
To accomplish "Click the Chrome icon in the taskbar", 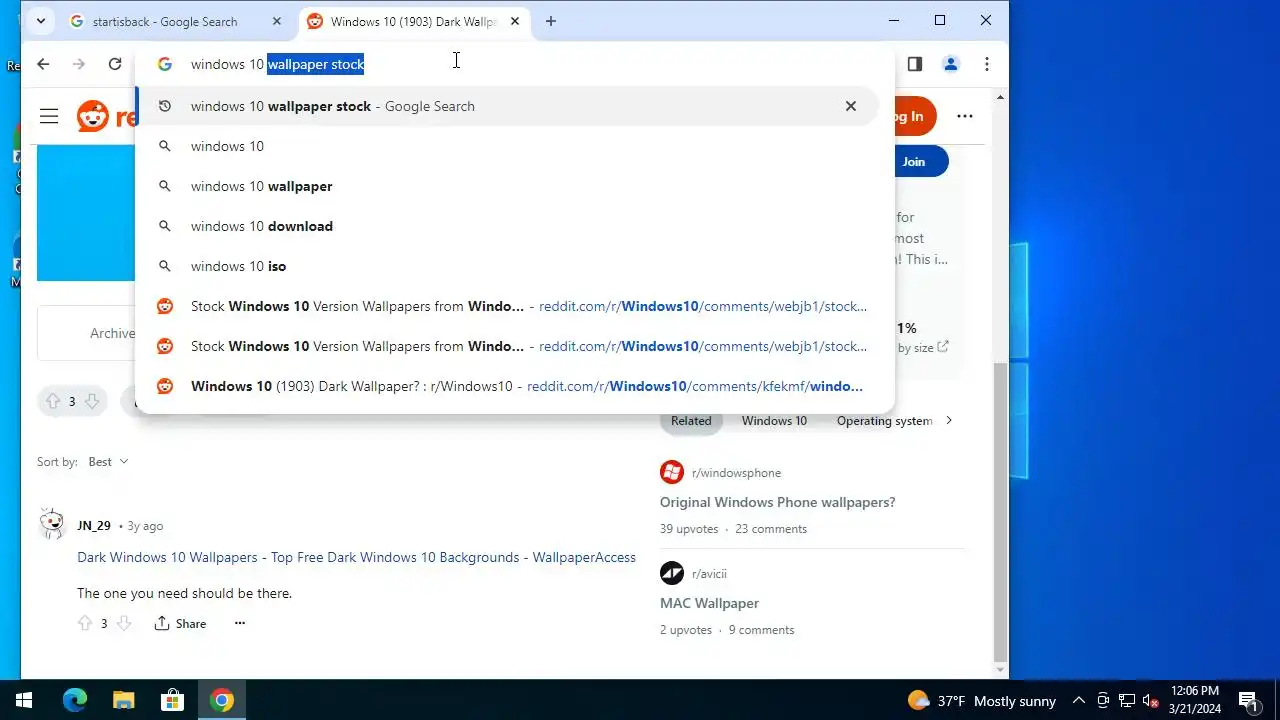I will 222,700.
